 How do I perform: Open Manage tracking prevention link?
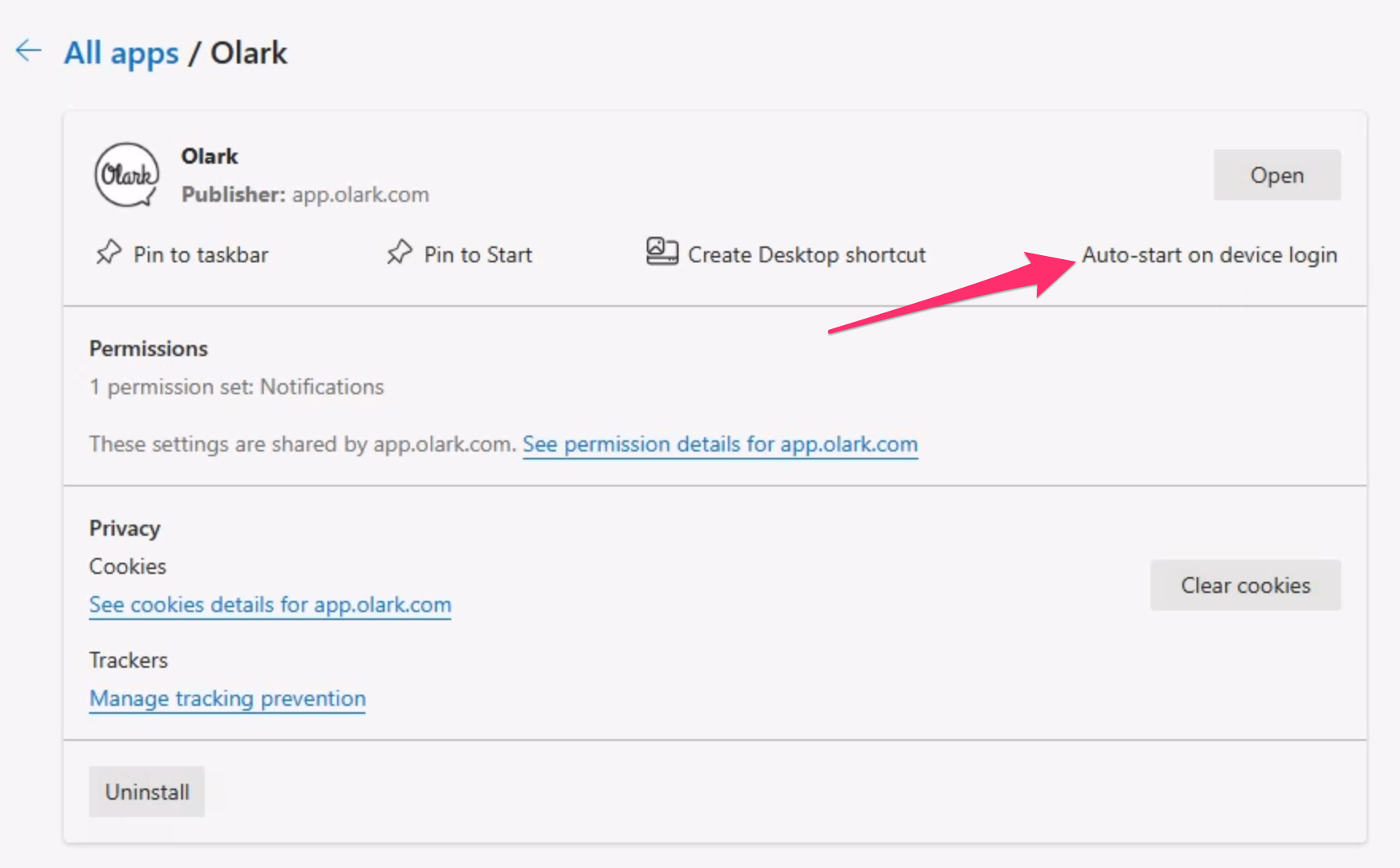(227, 699)
